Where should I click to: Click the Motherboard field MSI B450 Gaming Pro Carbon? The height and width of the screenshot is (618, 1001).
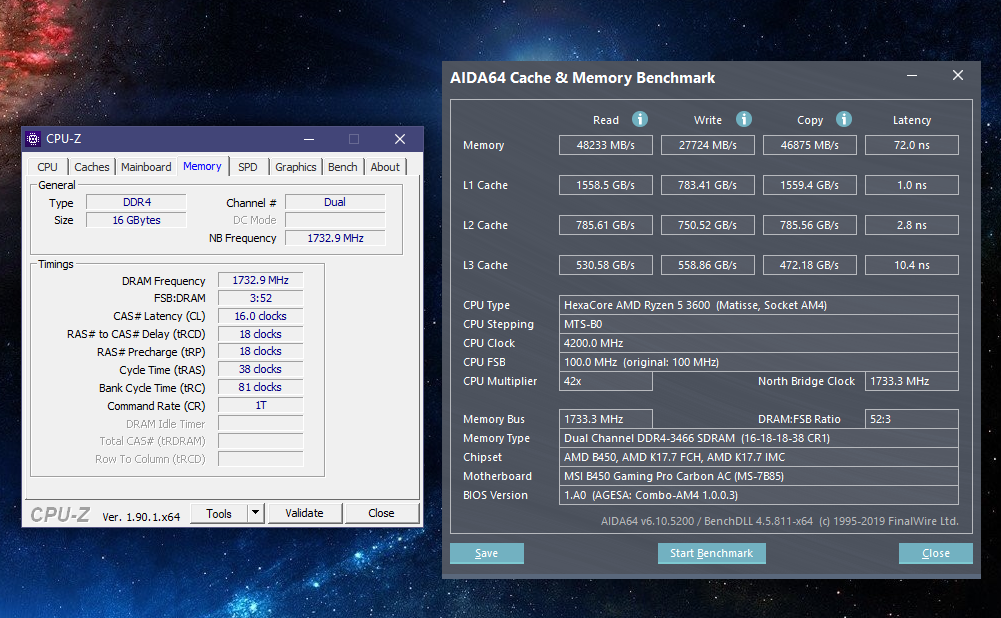(x=758, y=476)
